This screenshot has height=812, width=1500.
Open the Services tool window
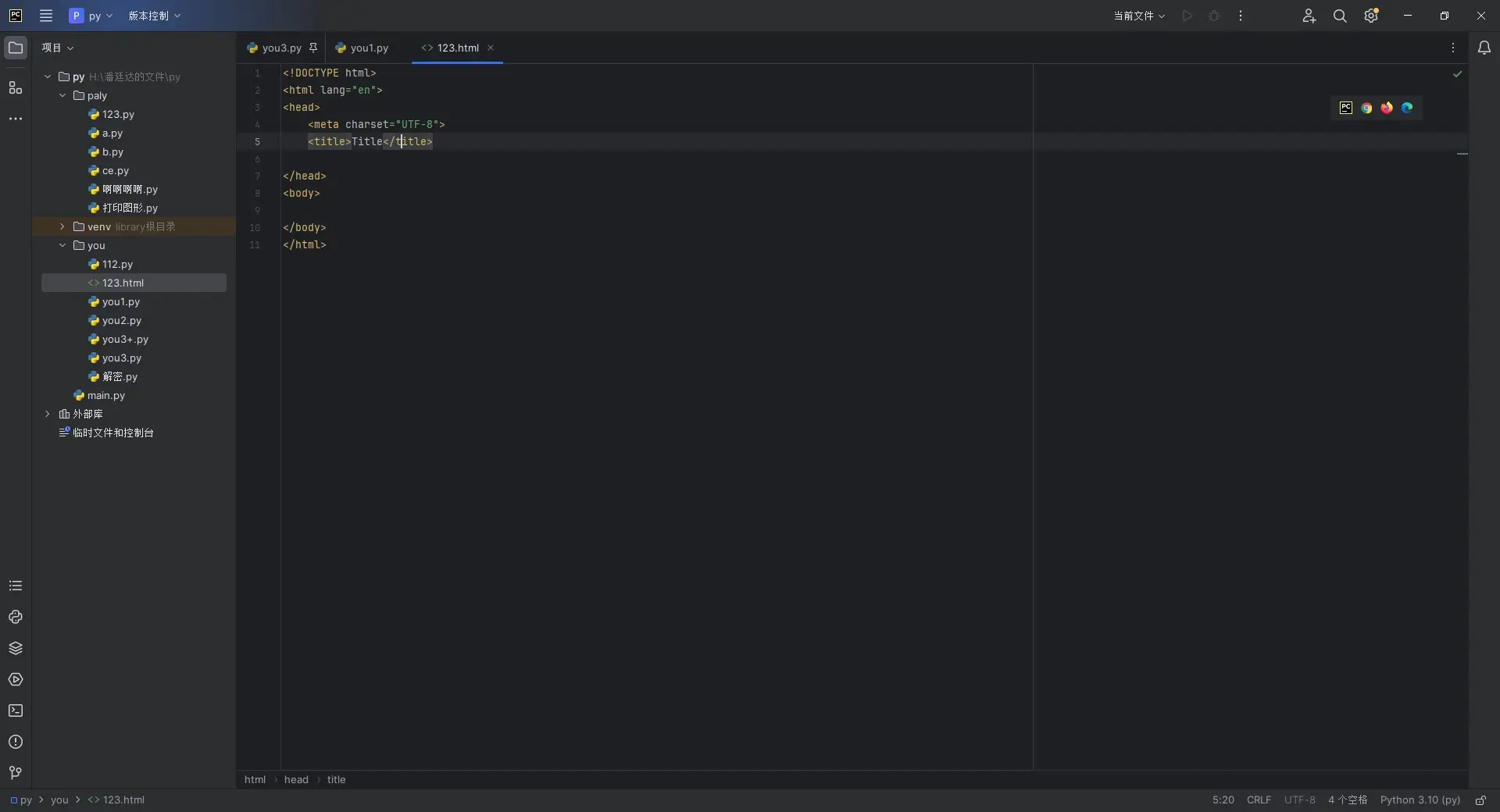coord(16,679)
